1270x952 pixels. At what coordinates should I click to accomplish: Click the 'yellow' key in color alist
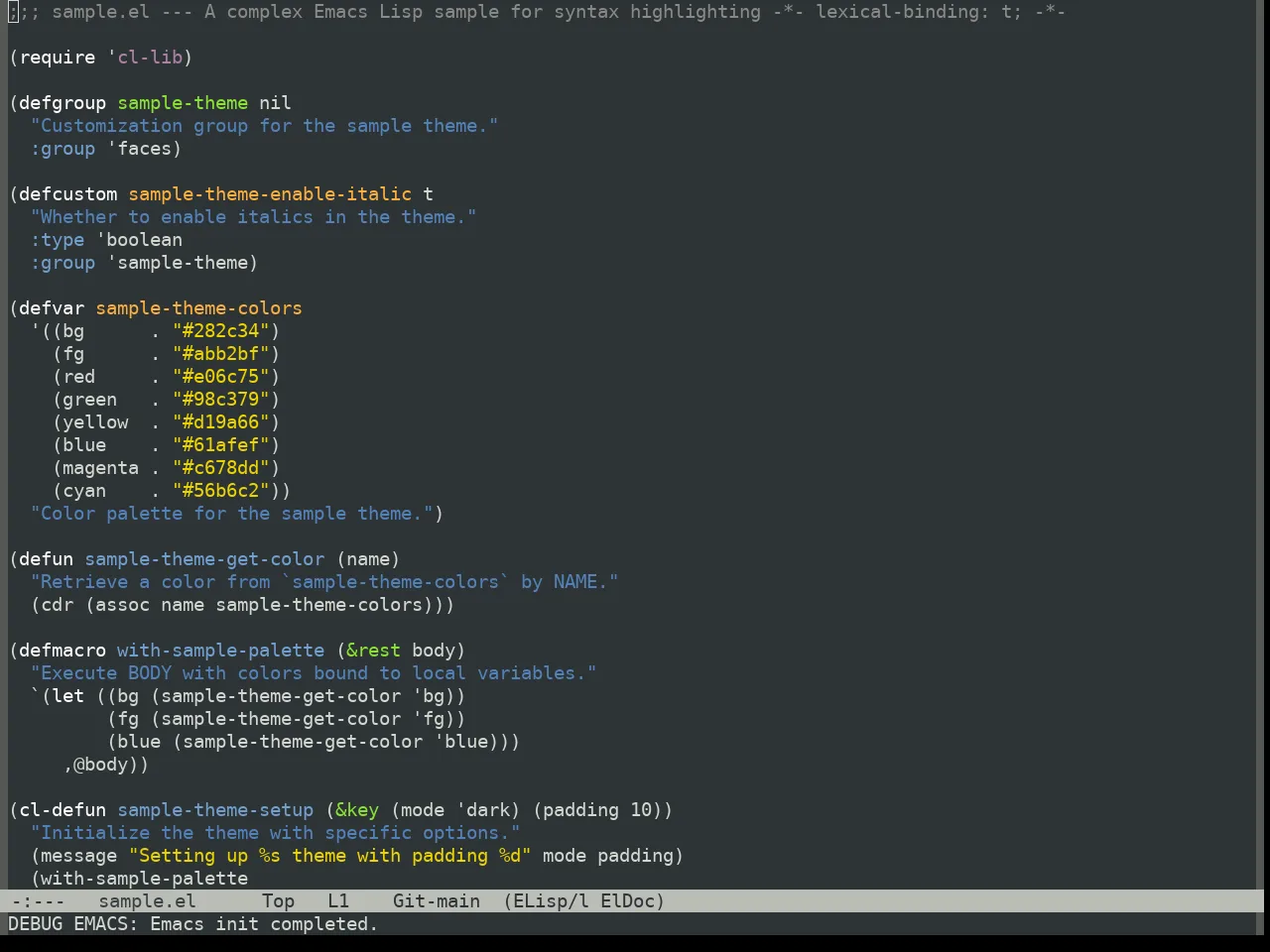click(x=95, y=422)
